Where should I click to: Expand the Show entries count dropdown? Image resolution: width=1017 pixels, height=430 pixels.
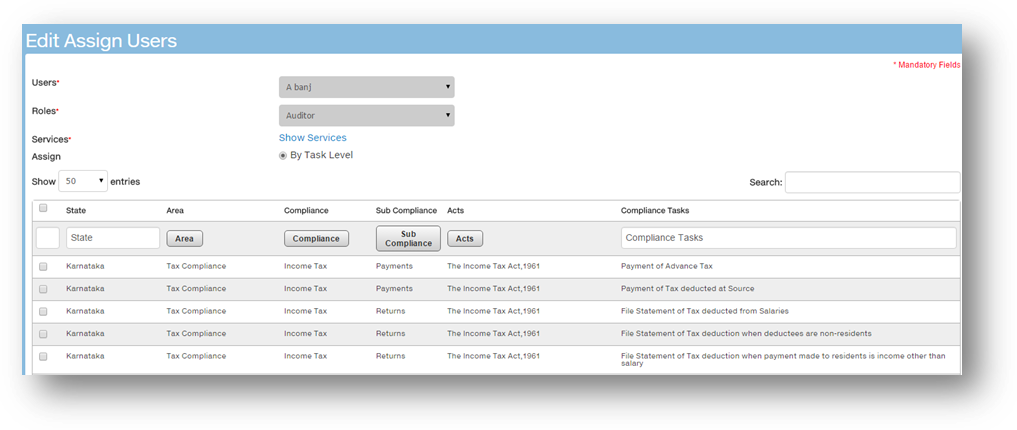click(x=83, y=181)
